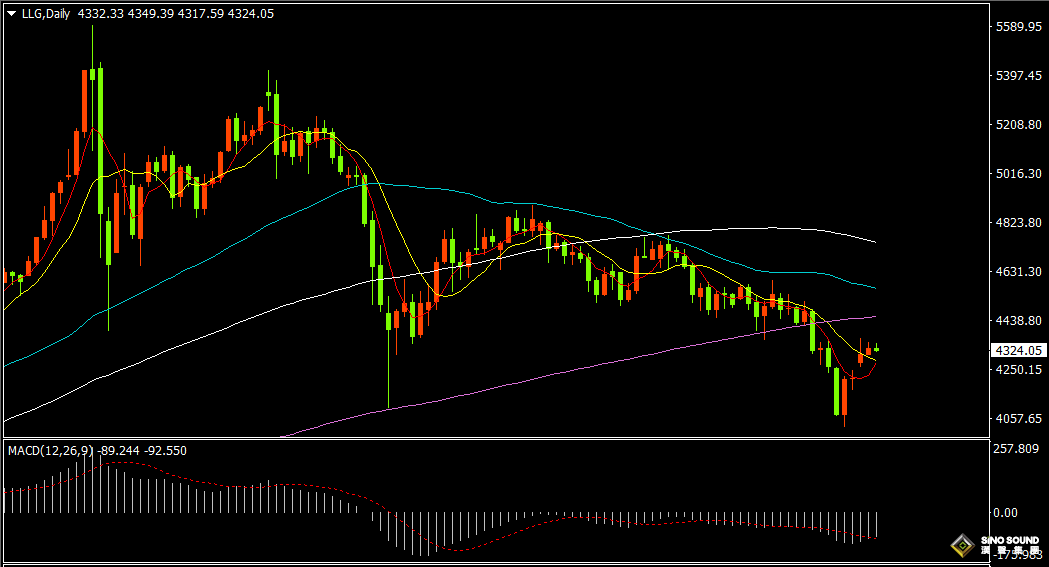The width and height of the screenshot is (1049, 567).
Task: Select the high value 4349.39 in header
Action: [151, 13]
